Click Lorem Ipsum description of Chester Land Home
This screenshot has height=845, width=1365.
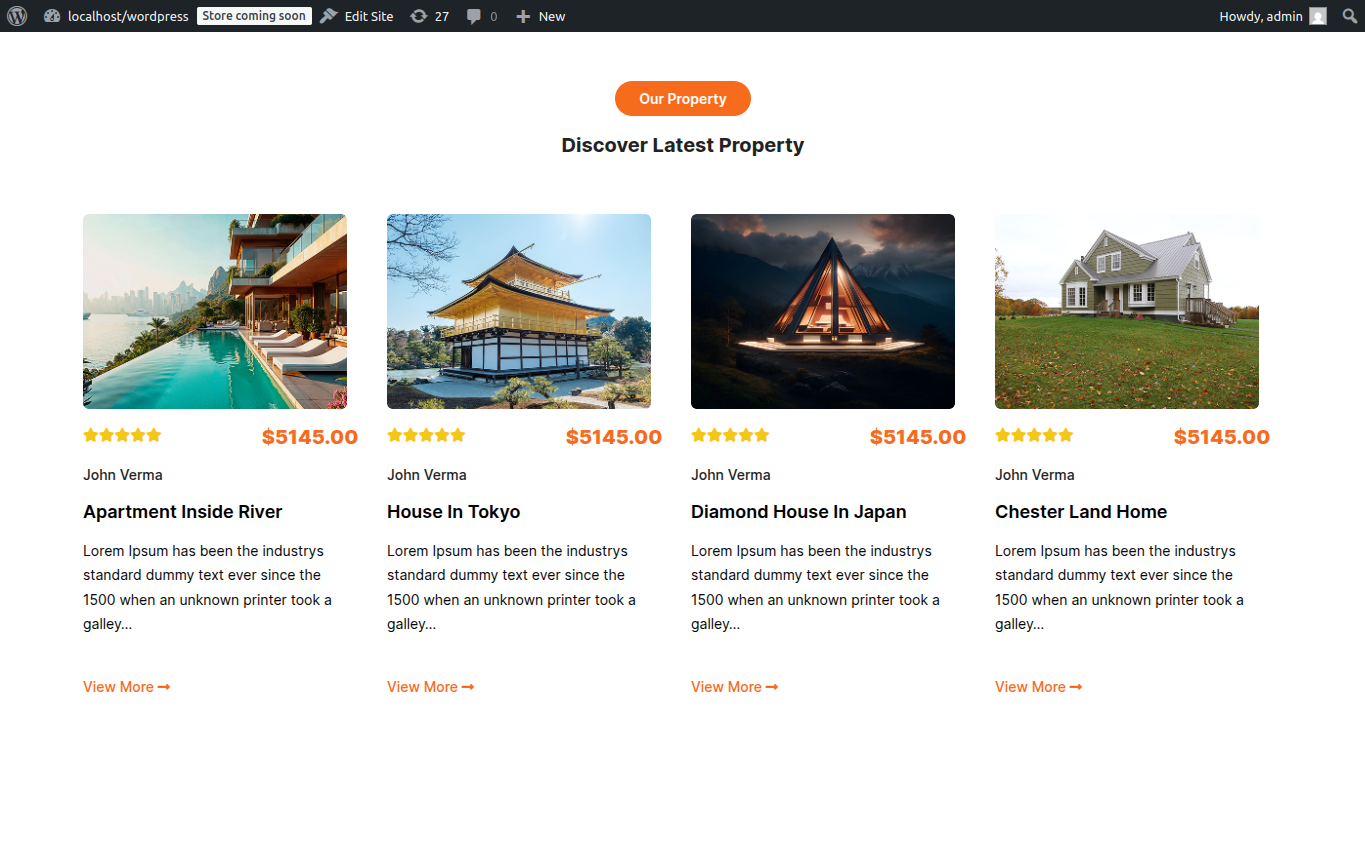(x=1120, y=587)
